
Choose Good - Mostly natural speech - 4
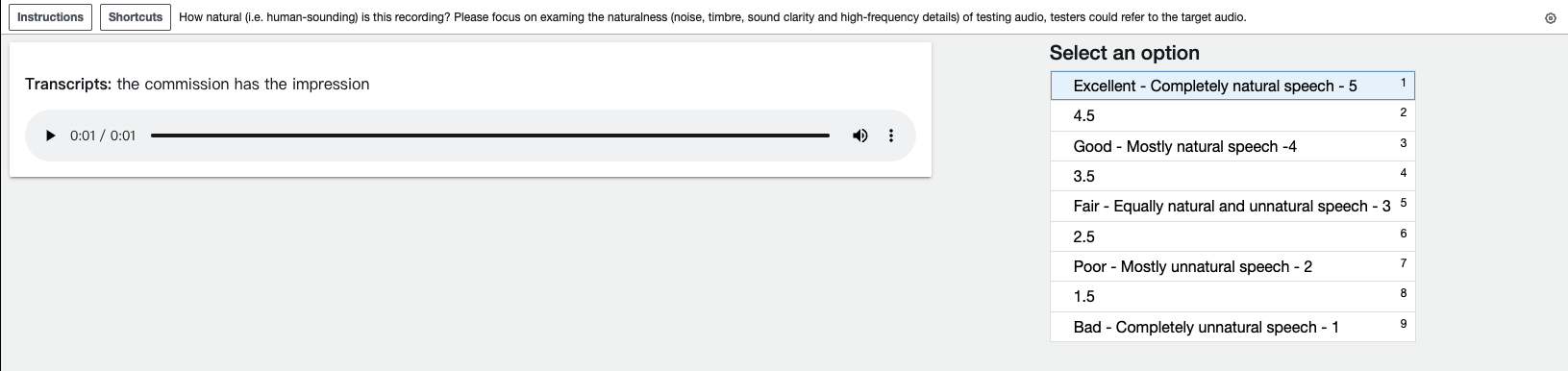pyautogui.click(x=1232, y=146)
